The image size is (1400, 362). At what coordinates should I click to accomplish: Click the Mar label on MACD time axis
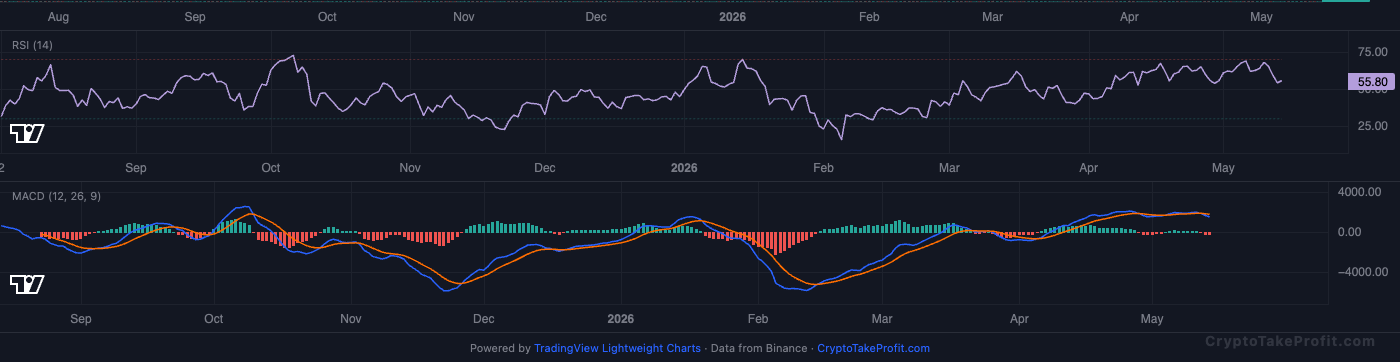click(x=882, y=320)
